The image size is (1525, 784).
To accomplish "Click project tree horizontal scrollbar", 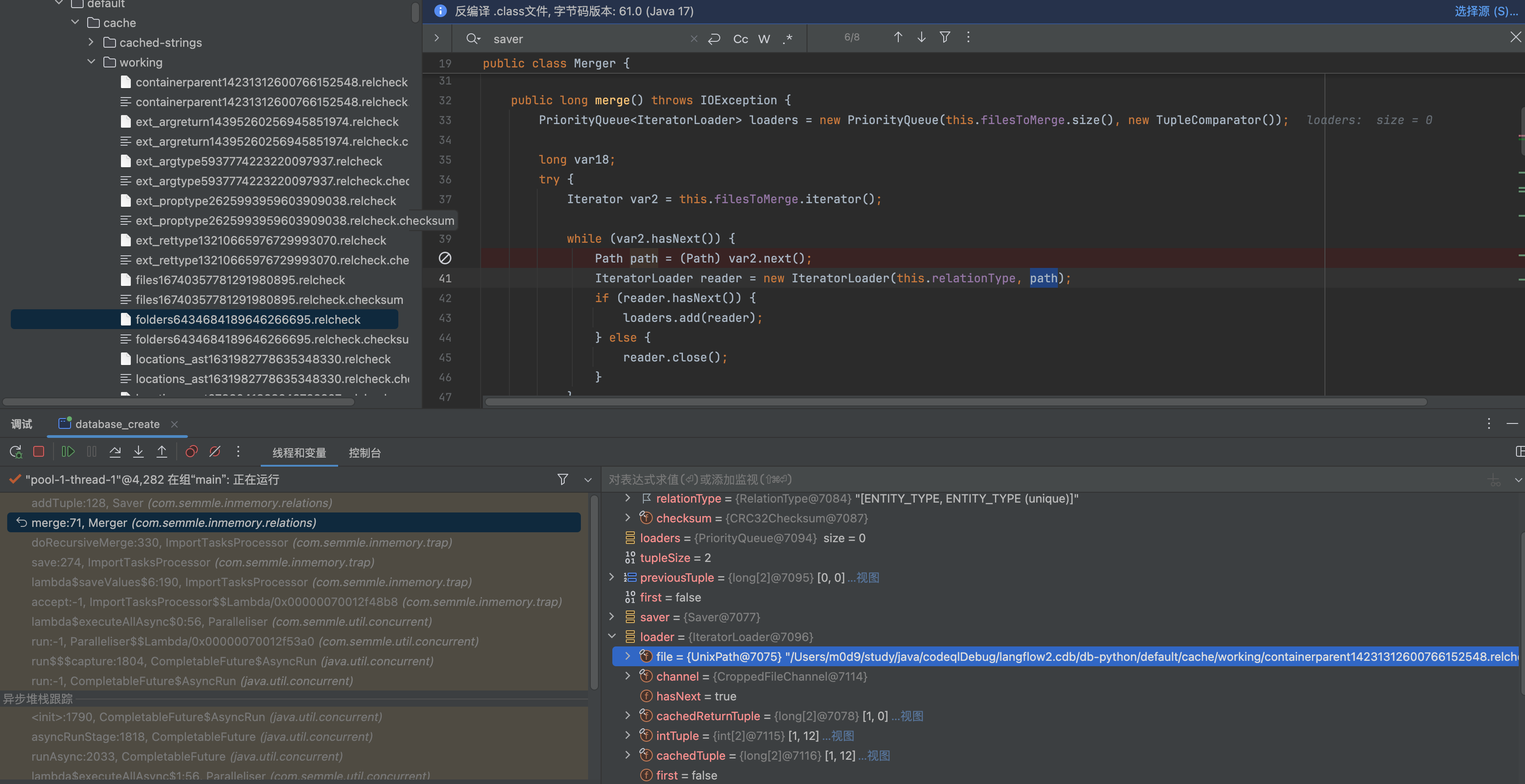I will tap(179, 402).
